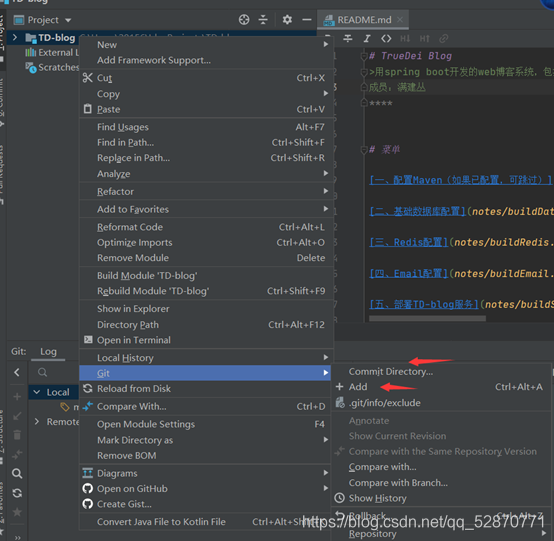
Task: Select External Libraries node in project tree
Action: pos(52,52)
